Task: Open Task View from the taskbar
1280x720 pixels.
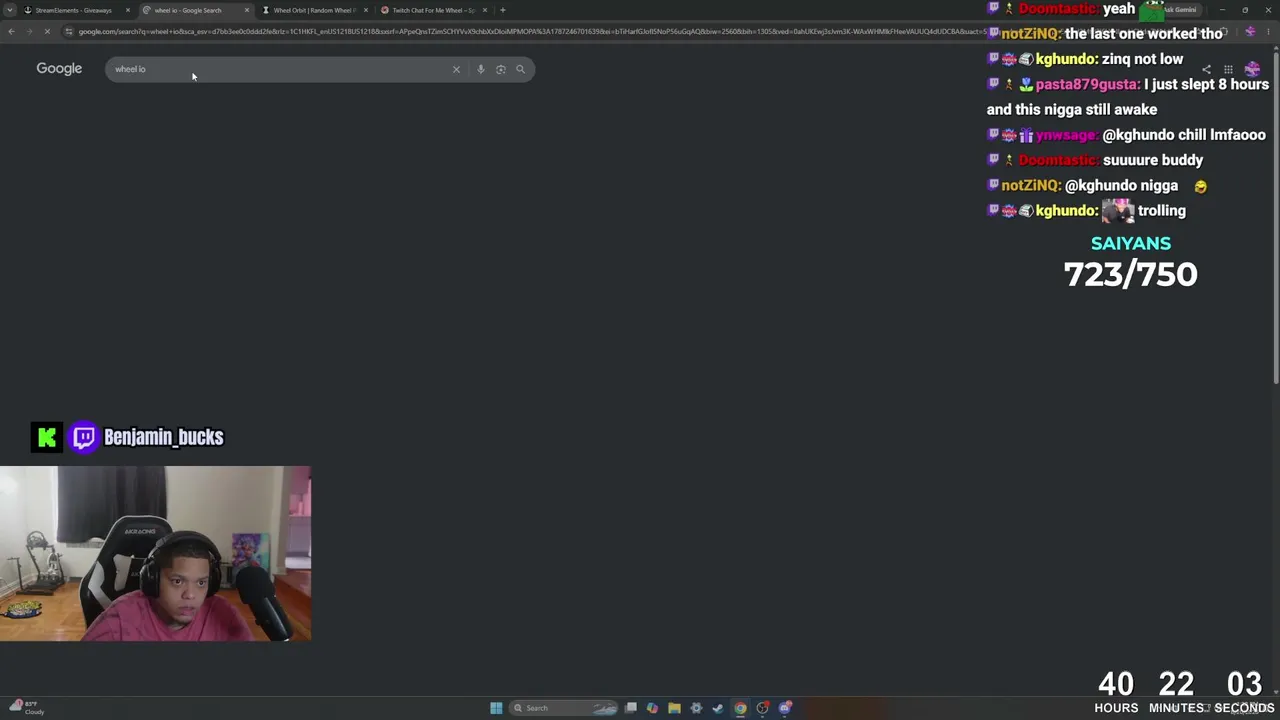Action: tap(631, 708)
